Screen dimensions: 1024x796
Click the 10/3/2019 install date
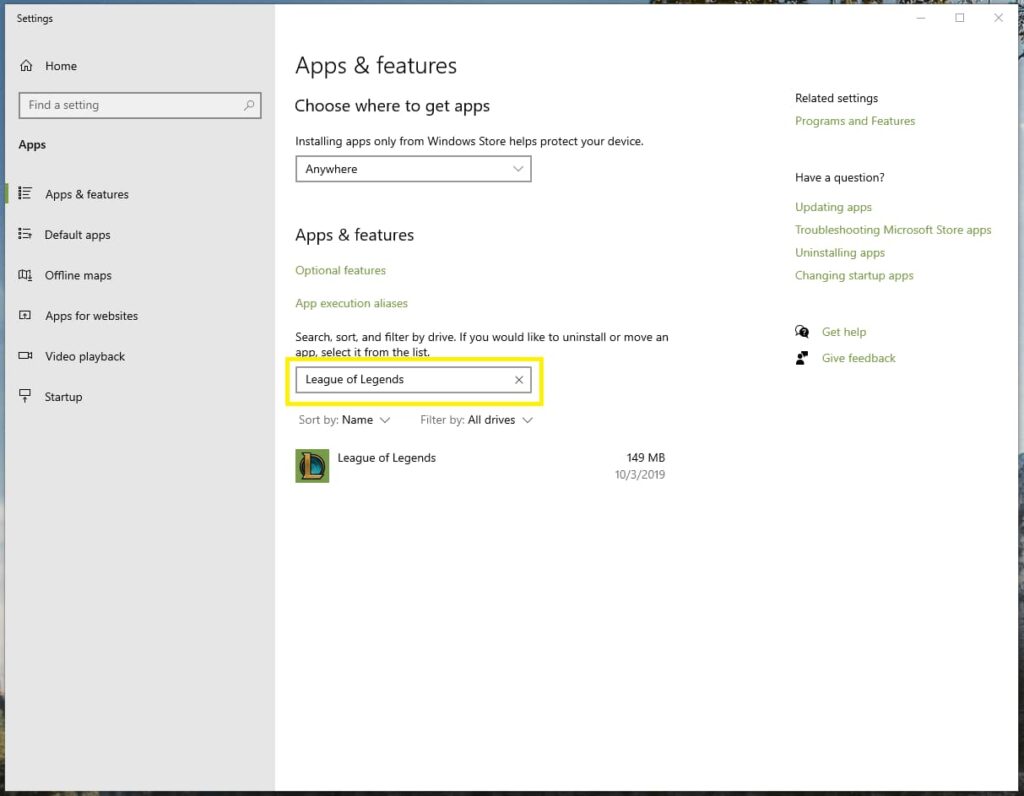point(639,475)
